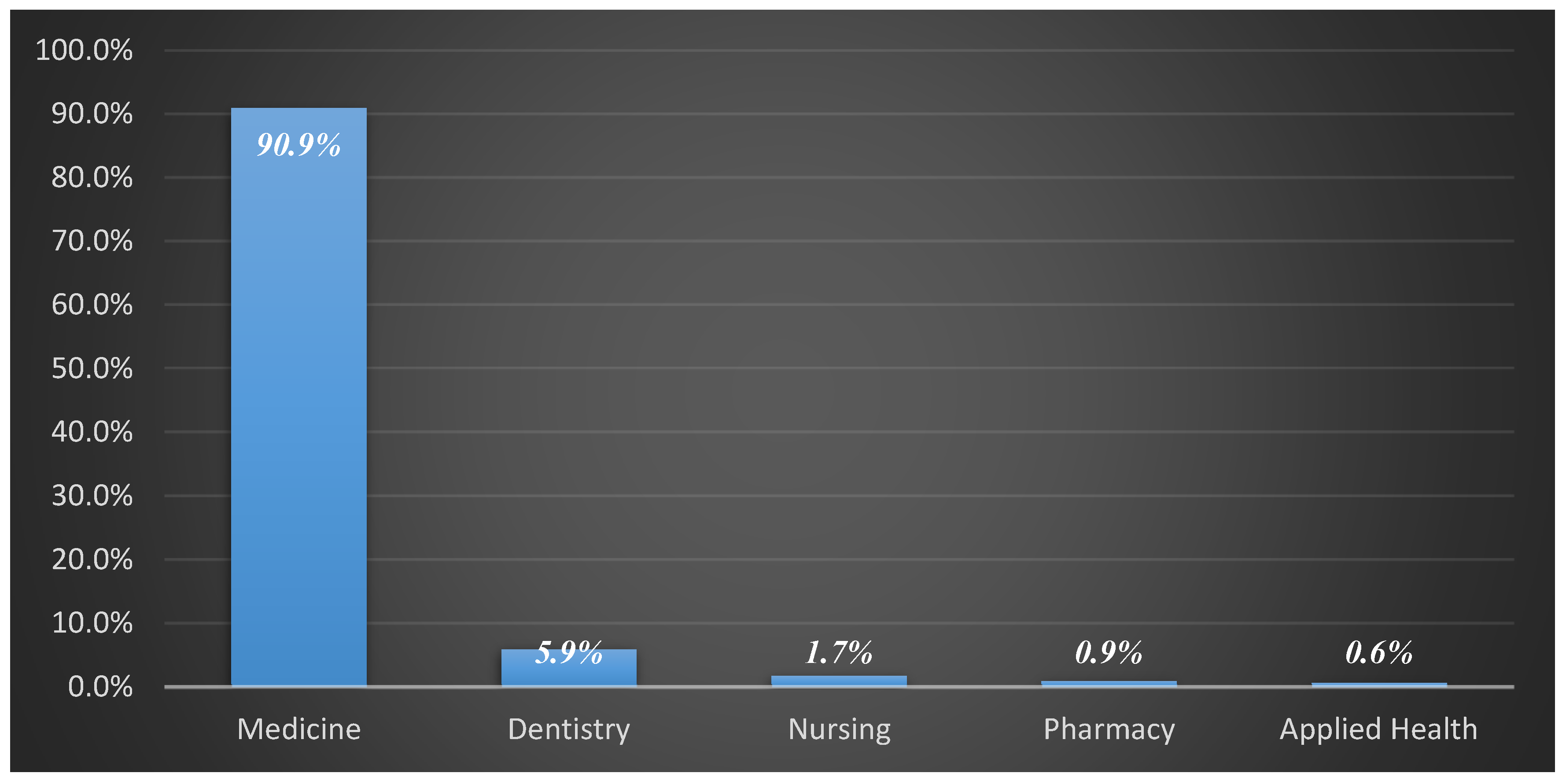Select the thin Pharmacy bar
Image resolution: width=1566 pixels, height=784 pixels.
coord(1108,683)
